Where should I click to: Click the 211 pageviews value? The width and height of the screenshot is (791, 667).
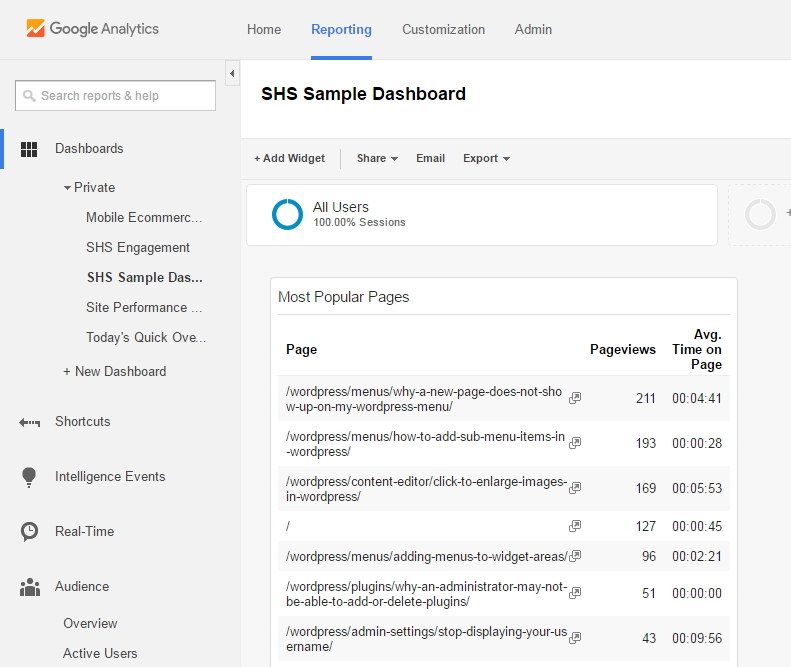pos(646,398)
